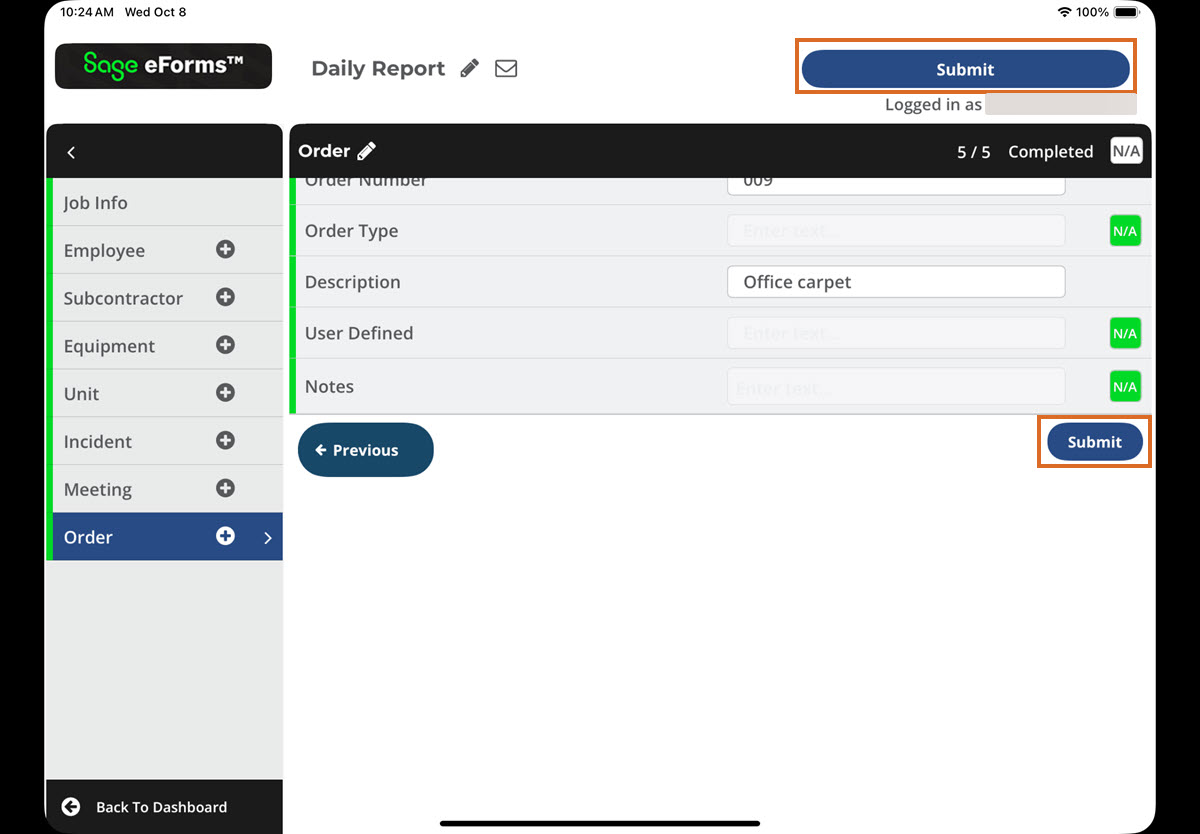The width and height of the screenshot is (1200, 834).
Task: Toggle N/A for User Defined field
Action: pyautogui.click(x=1125, y=333)
